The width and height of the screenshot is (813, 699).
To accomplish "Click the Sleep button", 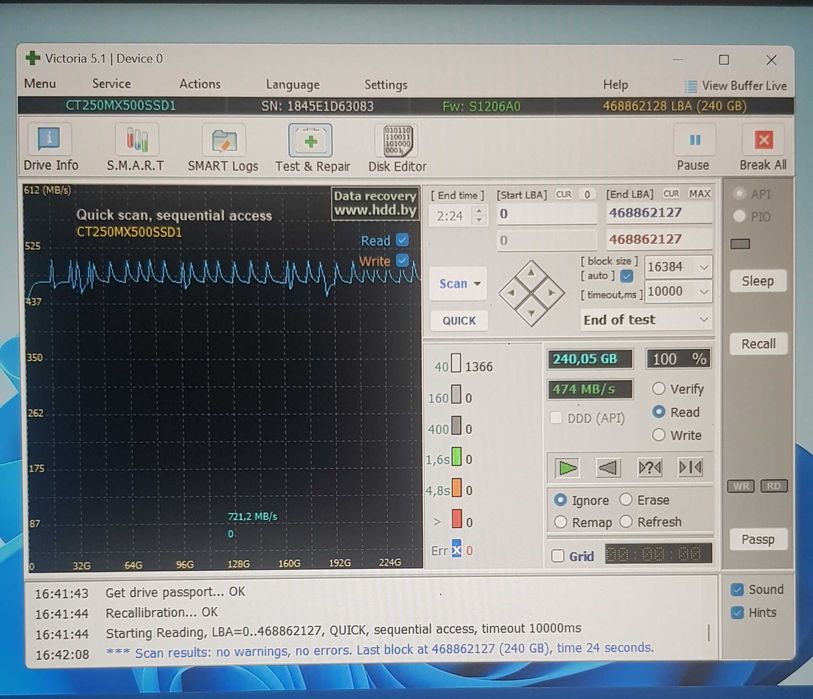I will (x=758, y=281).
